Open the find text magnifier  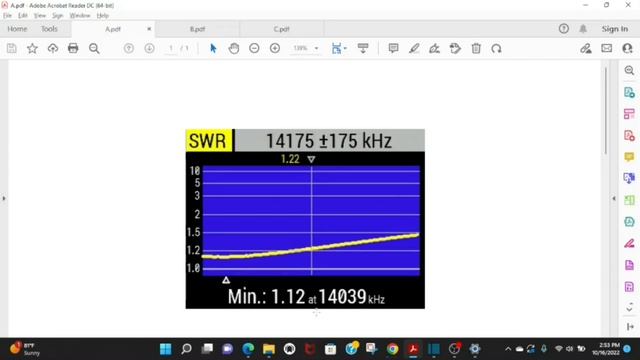tap(94, 48)
